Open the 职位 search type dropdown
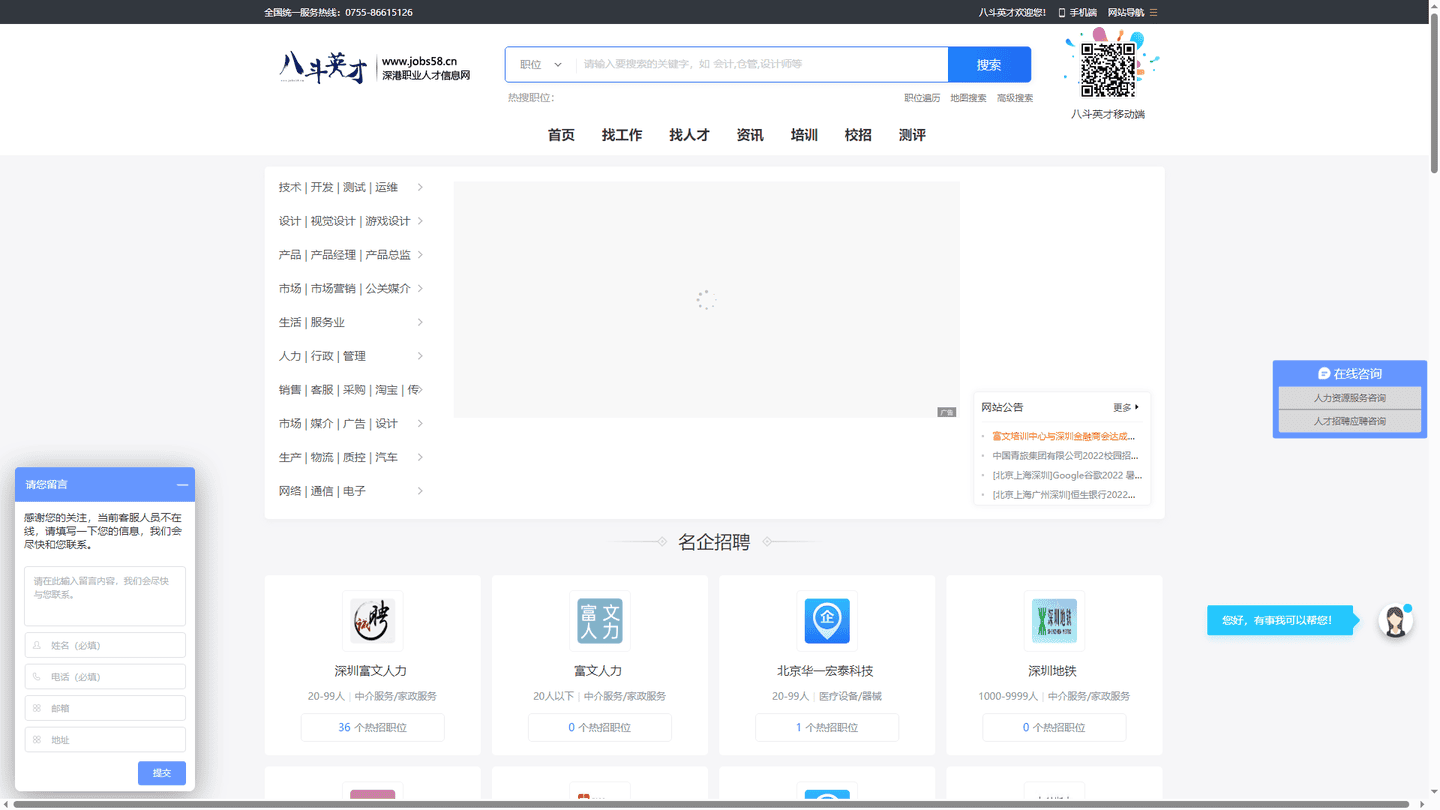The image size is (1440, 810). pos(540,64)
